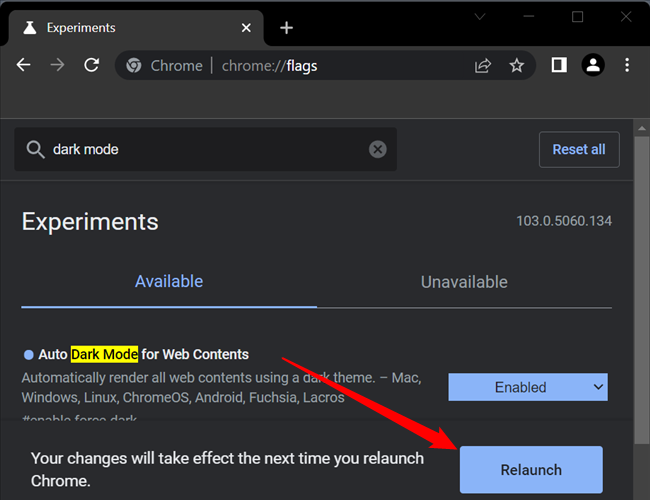Open the side panel icon
The image size is (650, 500).
click(x=559, y=65)
